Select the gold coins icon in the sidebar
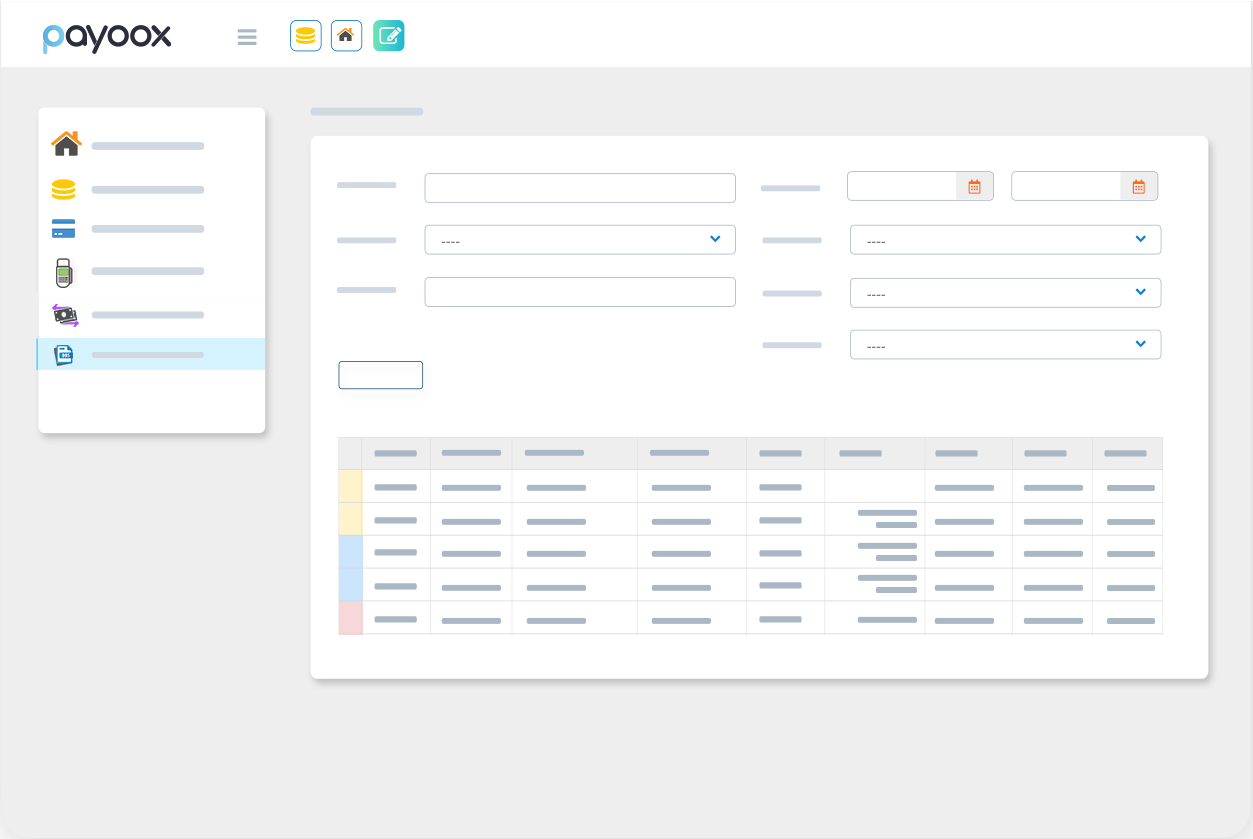Screen dimensions: 1253x839 click(64, 189)
